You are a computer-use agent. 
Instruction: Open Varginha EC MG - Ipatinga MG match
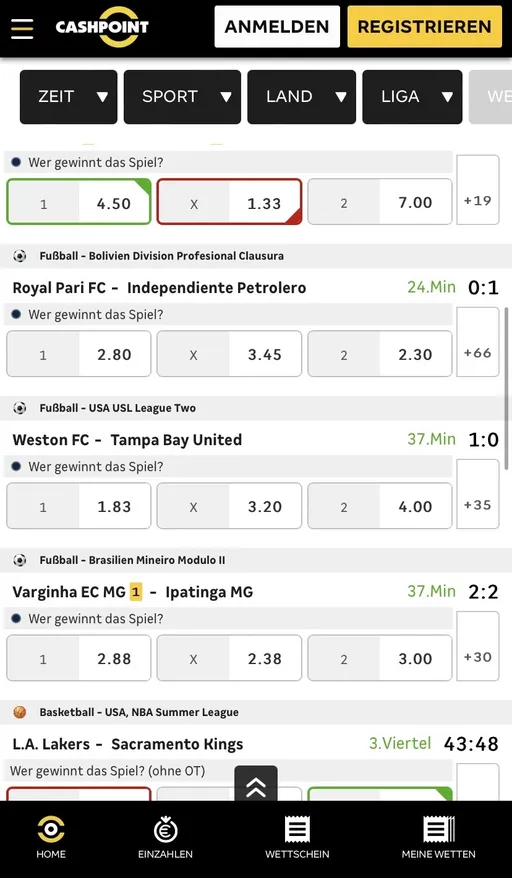[x=133, y=592]
